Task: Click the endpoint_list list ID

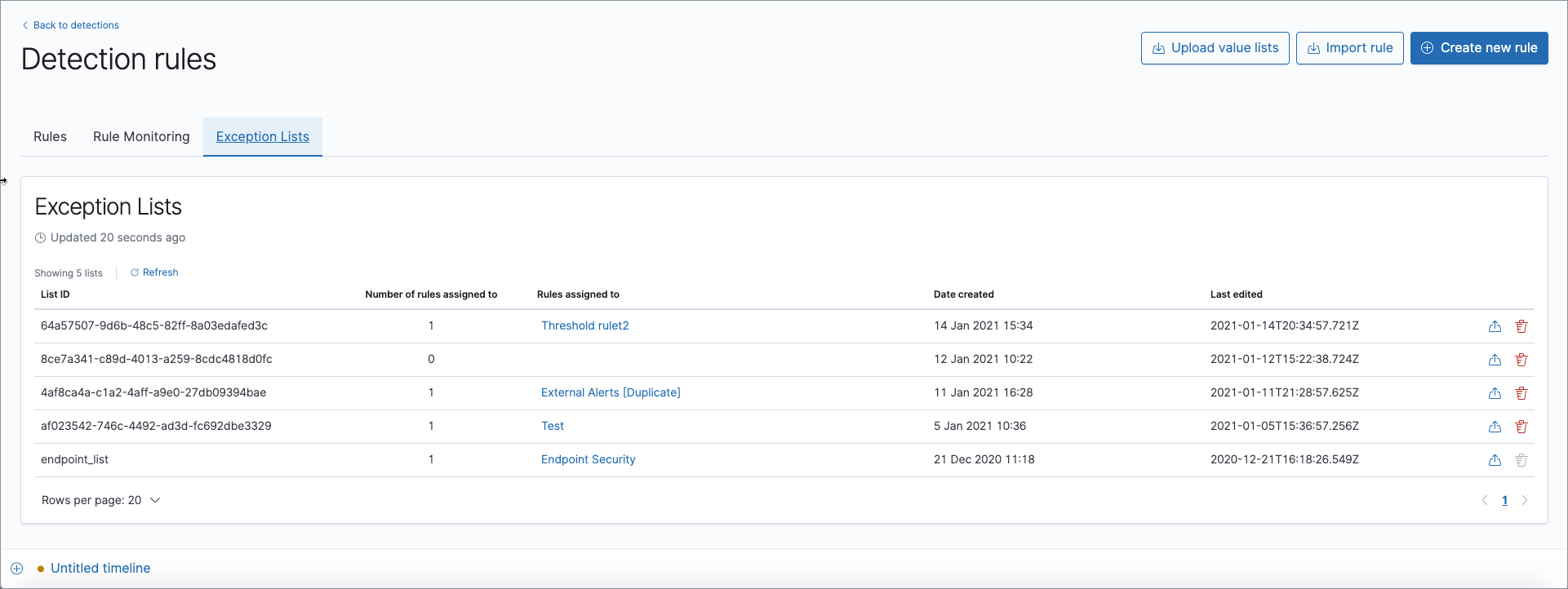Action: pyautogui.click(x=75, y=459)
